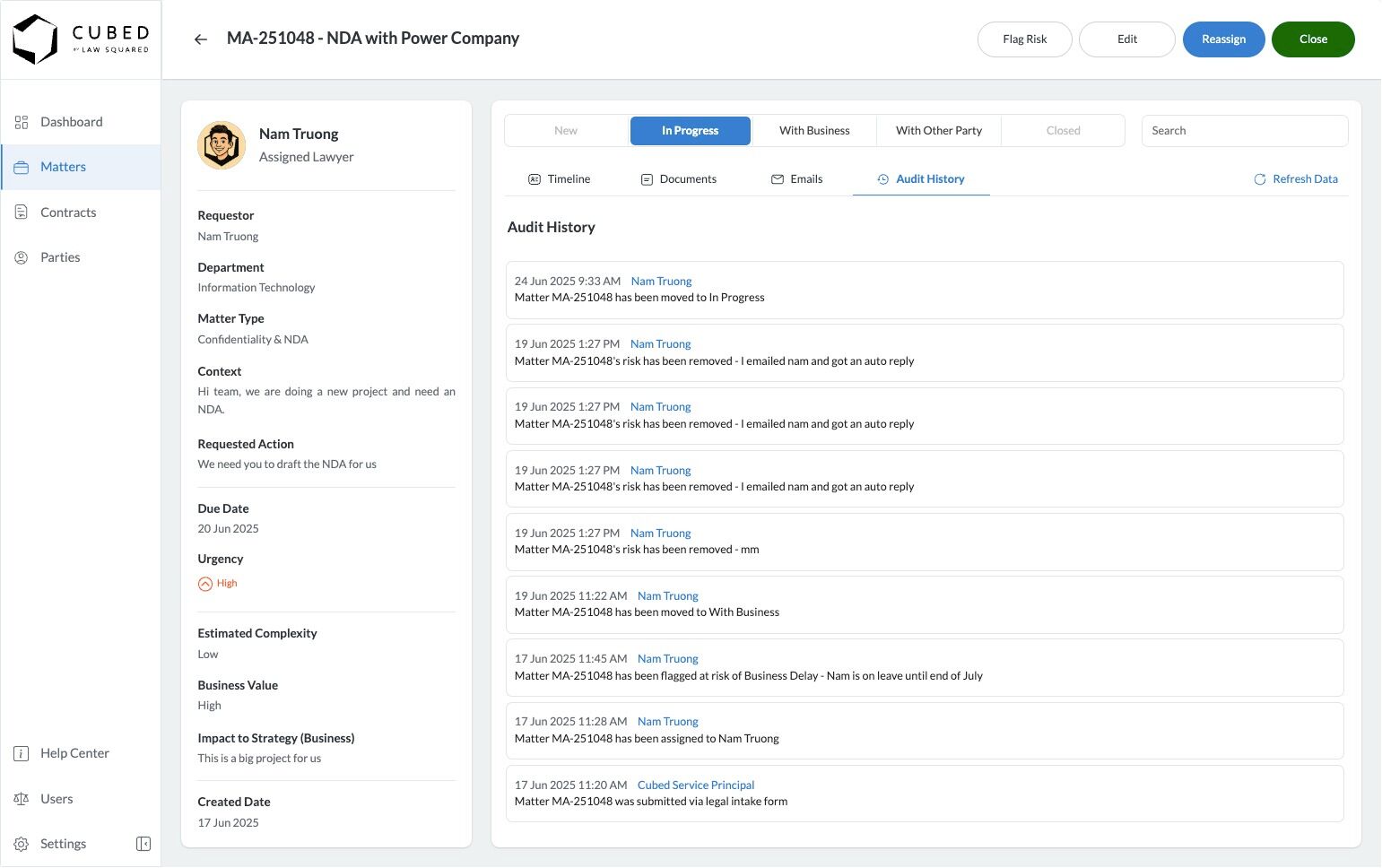Click the Reassign button
Screen dimensions: 1382x868
(1223, 39)
